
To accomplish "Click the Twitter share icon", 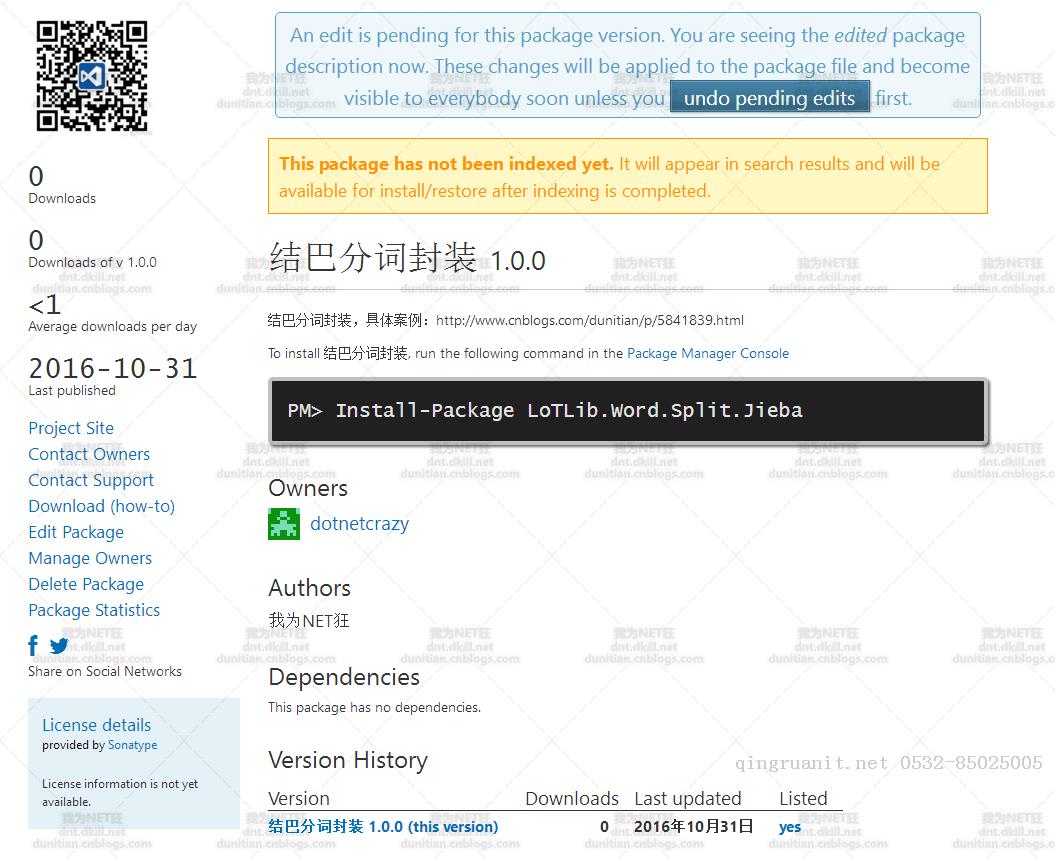I will coord(59,646).
